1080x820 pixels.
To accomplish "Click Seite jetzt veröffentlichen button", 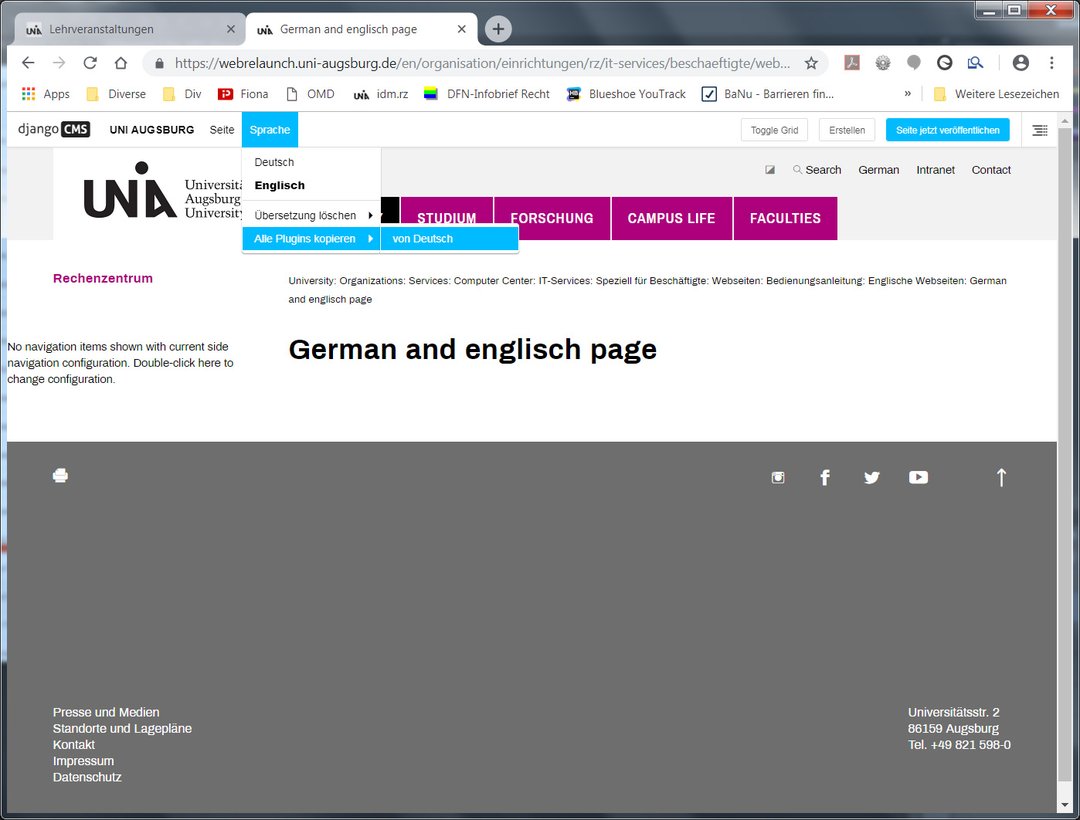I will click(x=947, y=130).
